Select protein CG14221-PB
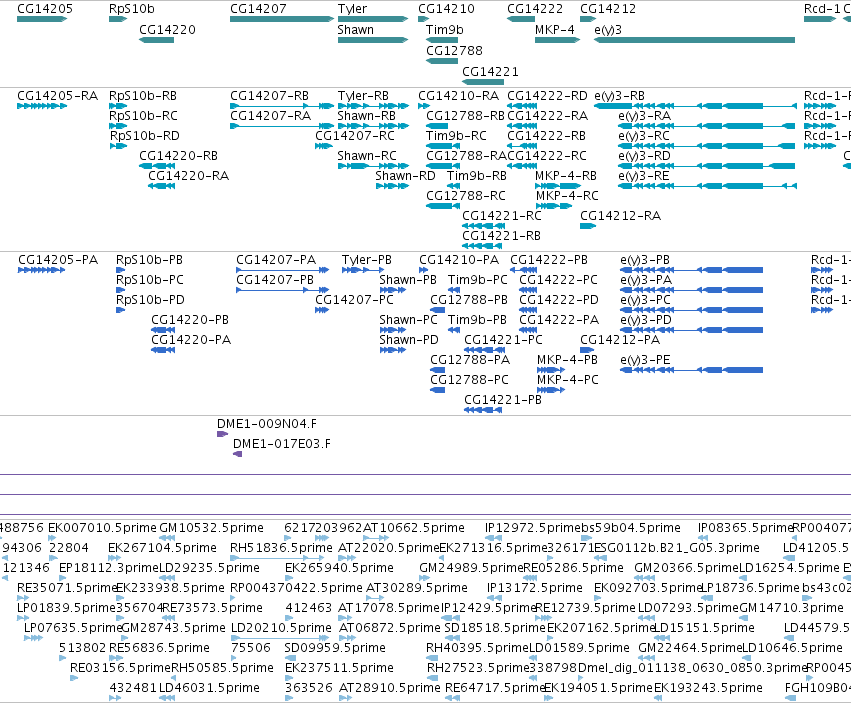 [503, 400]
